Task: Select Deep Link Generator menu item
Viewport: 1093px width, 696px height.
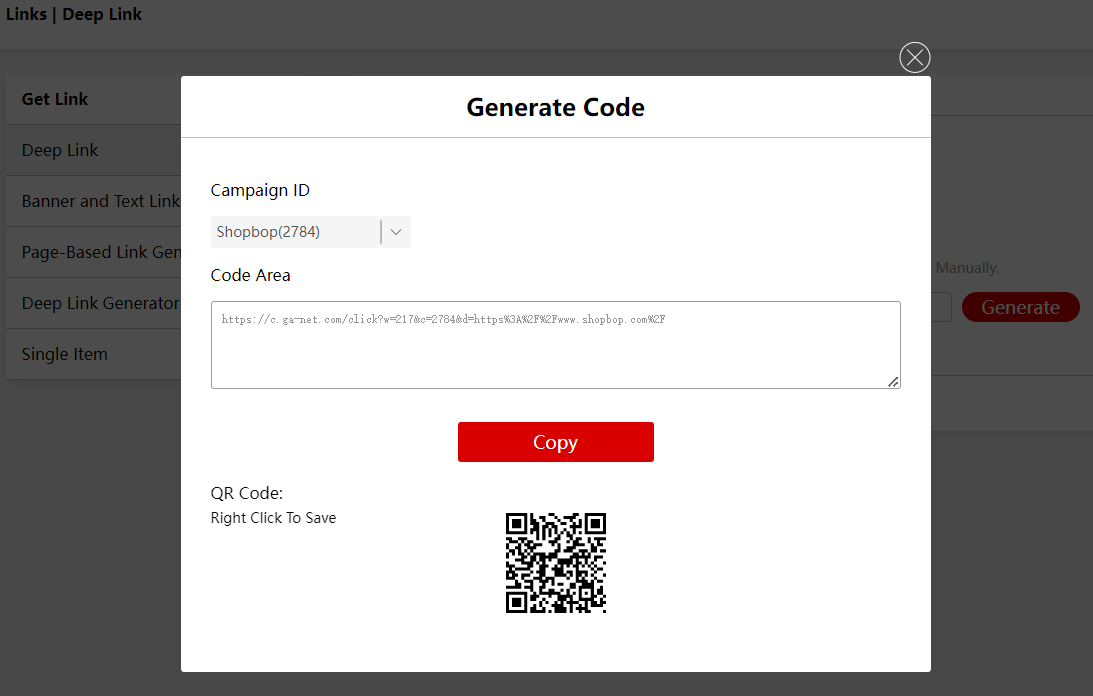Action: pos(93,303)
